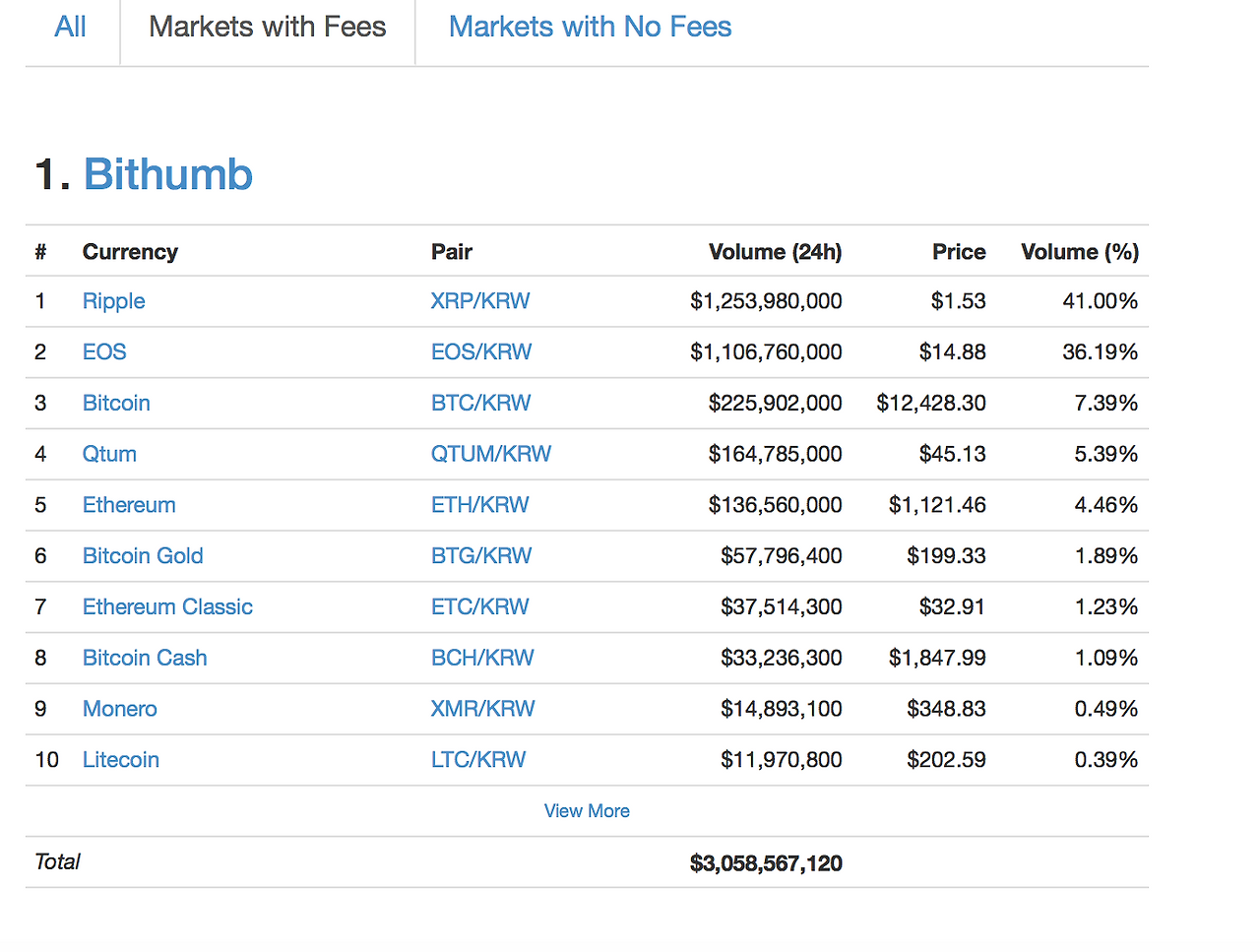Follow the XMR/KRW pair link
The width and height of the screenshot is (1260, 952).
click(483, 710)
